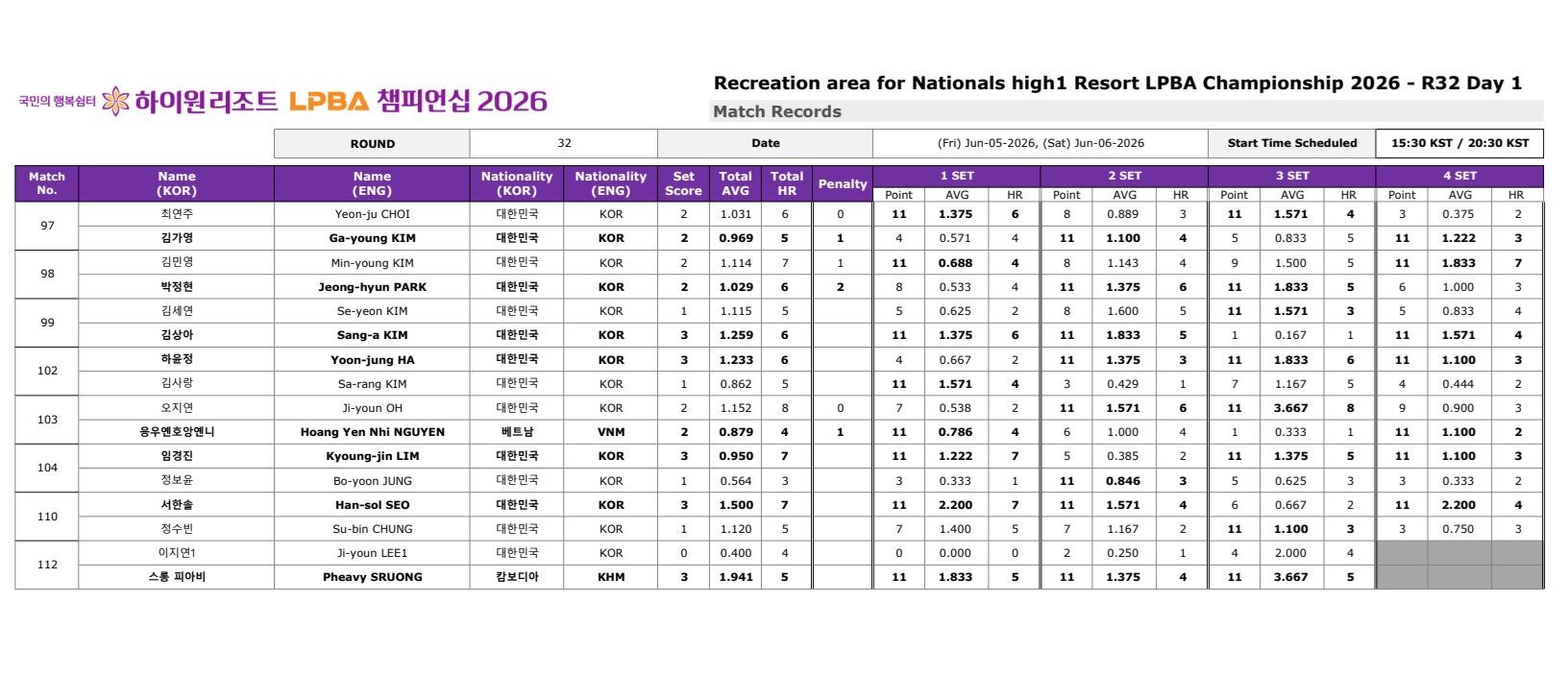The image size is (1568, 699).
Task: Click Total AVG value 1.500
Action: point(736,505)
